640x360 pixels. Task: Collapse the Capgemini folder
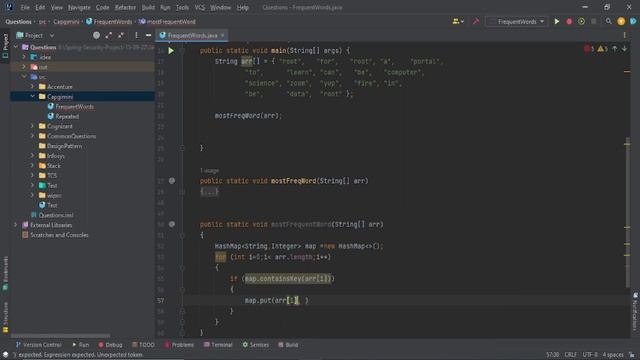click(32, 97)
